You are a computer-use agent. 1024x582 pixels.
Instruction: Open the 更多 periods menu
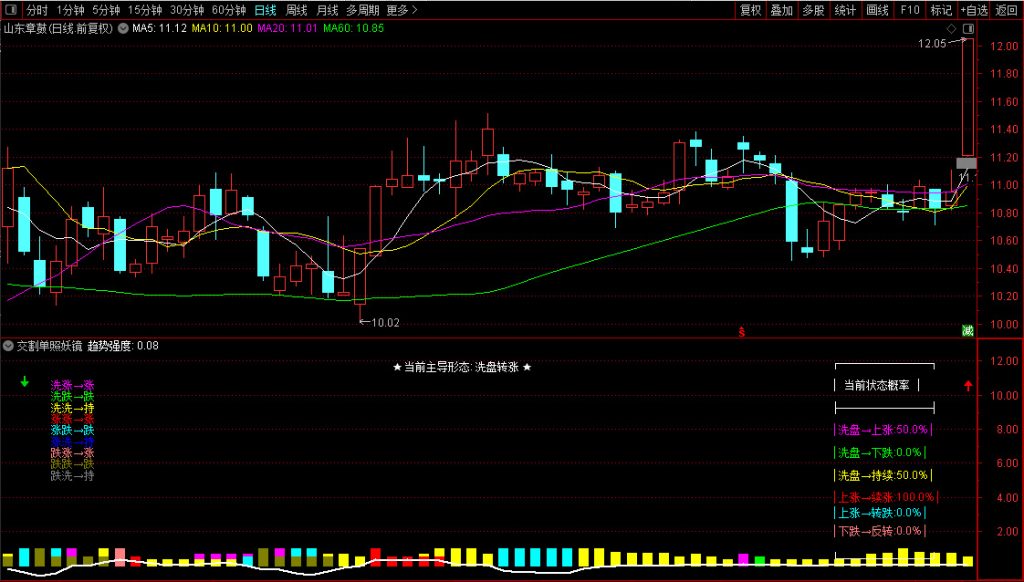click(401, 10)
